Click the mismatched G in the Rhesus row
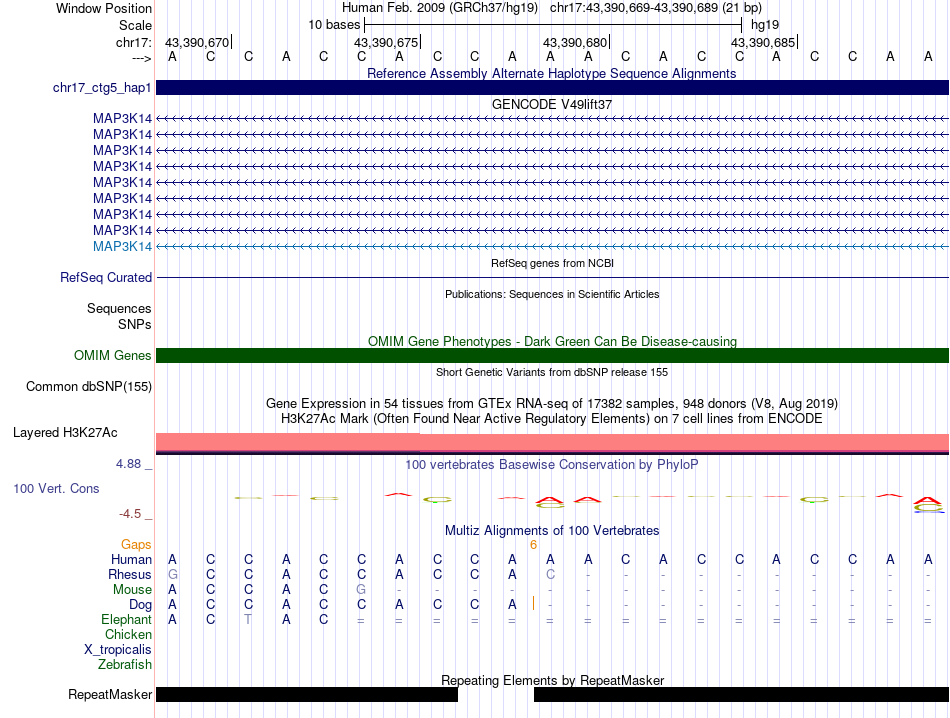The width and height of the screenshot is (950, 718). (173, 574)
